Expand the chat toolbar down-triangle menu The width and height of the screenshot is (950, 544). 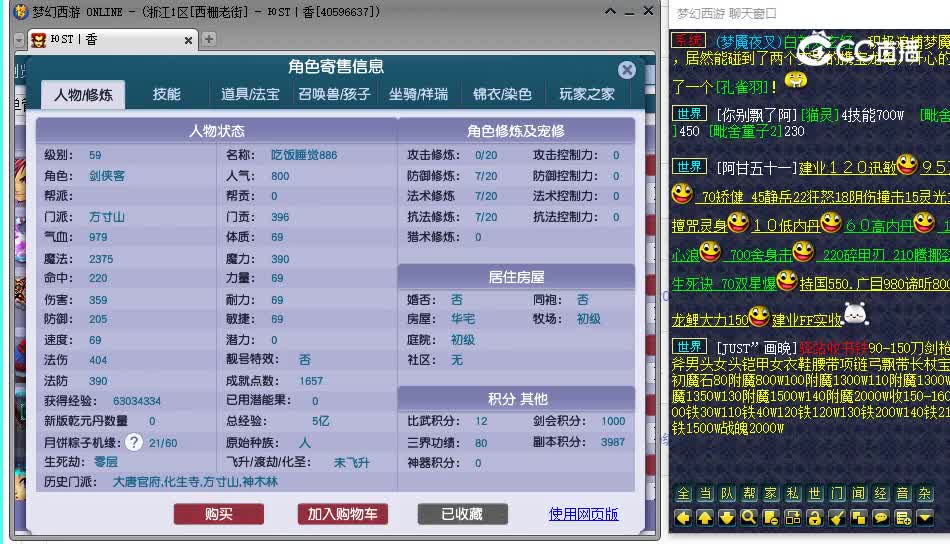click(x=925, y=518)
